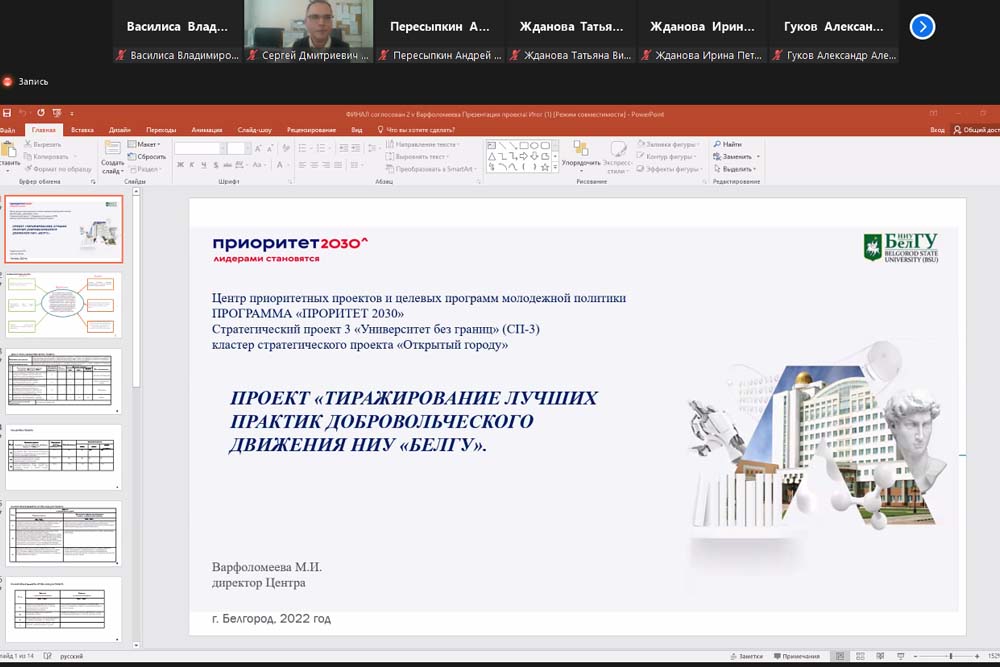Click the Вырезать (Cut) scissors icon
This screenshot has height=667, width=1000.
tap(28, 145)
